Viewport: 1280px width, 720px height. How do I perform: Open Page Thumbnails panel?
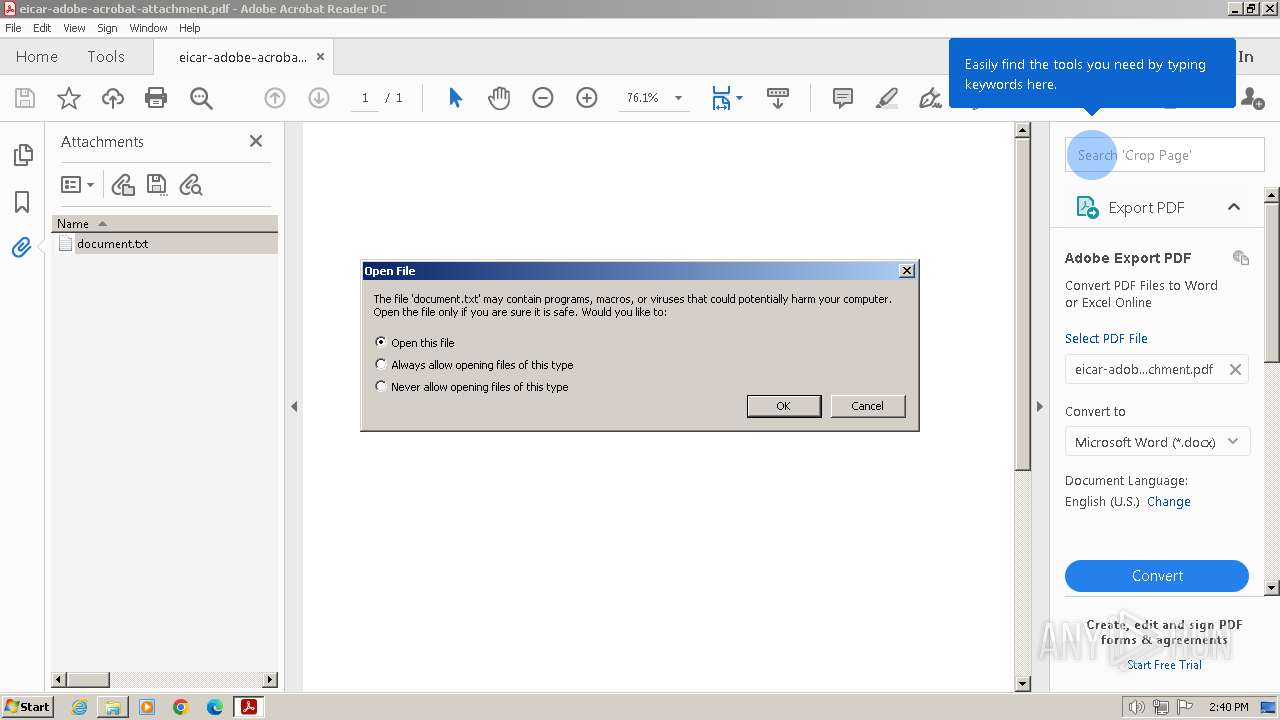22,155
